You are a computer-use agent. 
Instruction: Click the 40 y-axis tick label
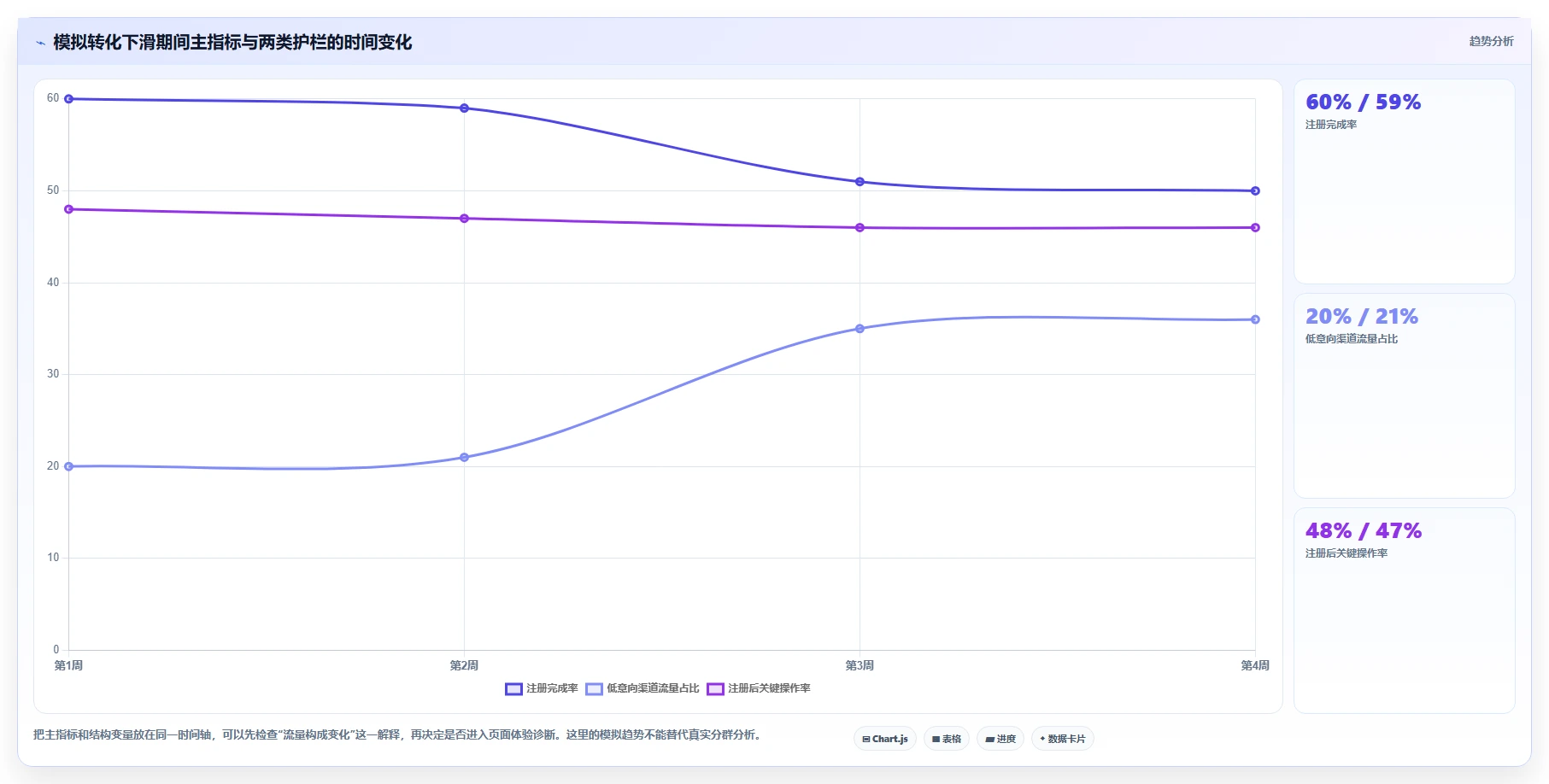(x=53, y=283)
